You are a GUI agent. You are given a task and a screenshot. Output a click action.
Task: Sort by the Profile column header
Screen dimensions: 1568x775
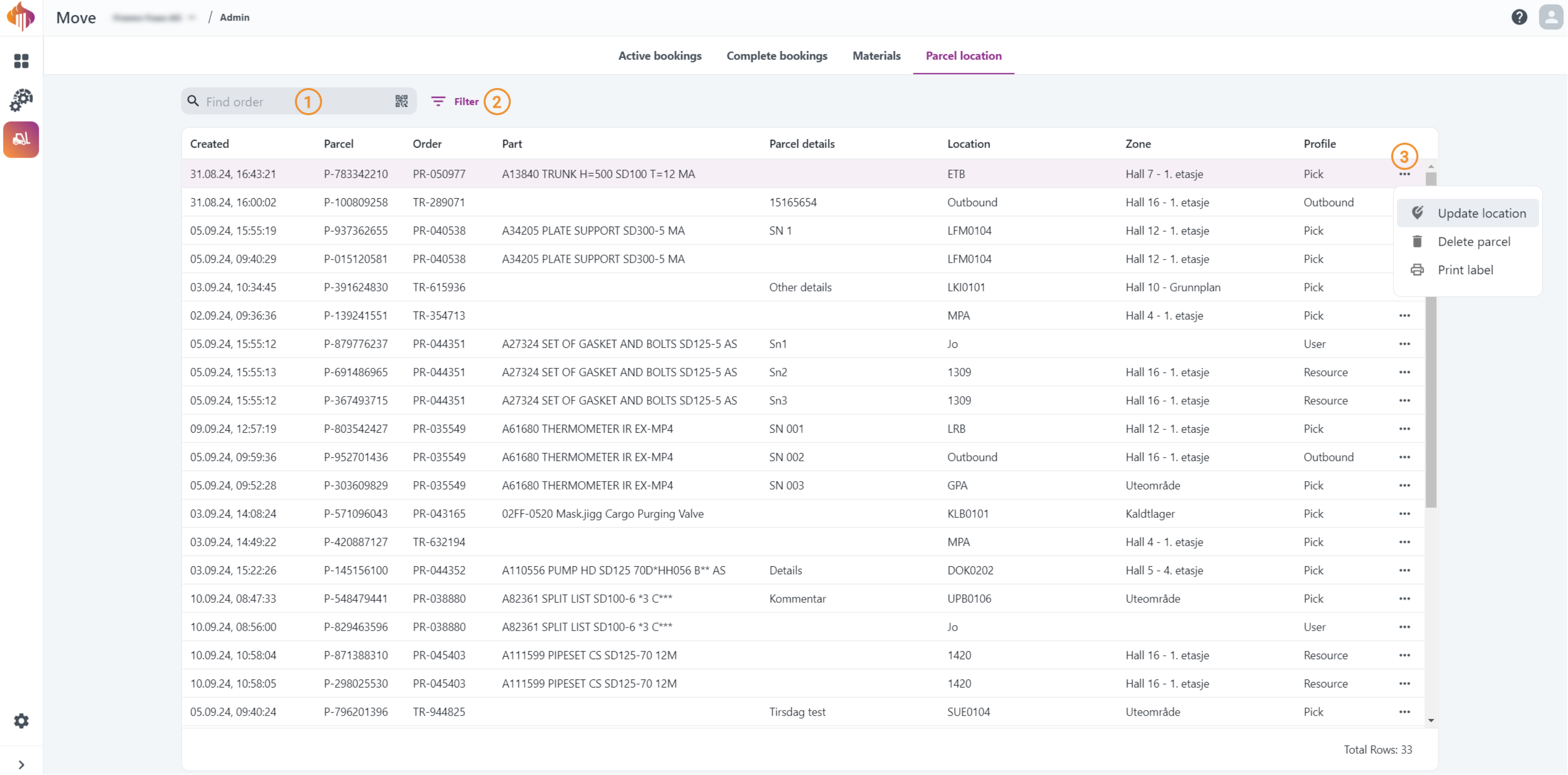(x=1319, y=143)
